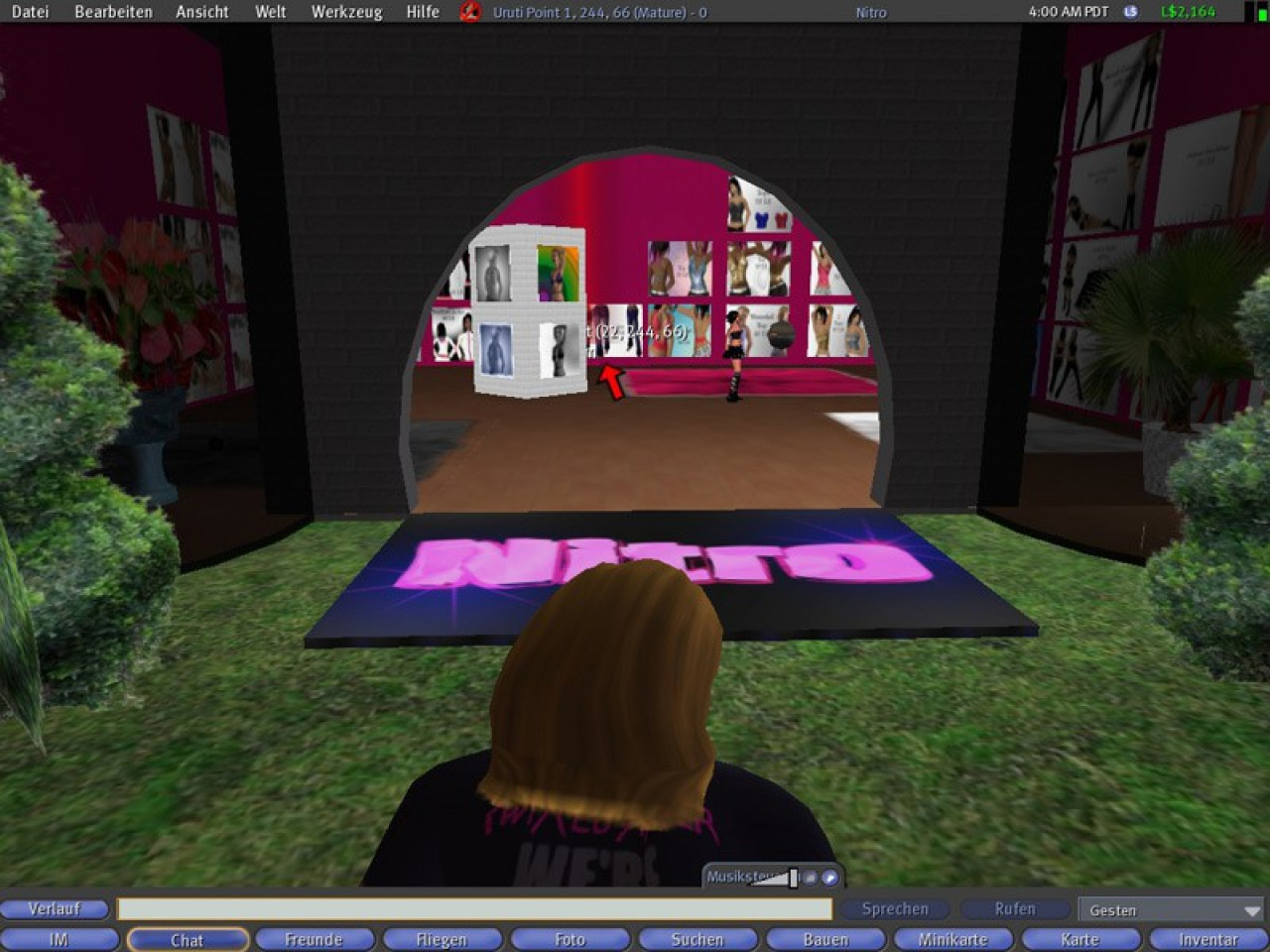The width and height of the screenshot is (1270, 952).
Task: Click the Foto snapshot button
Action: (570, 939)
